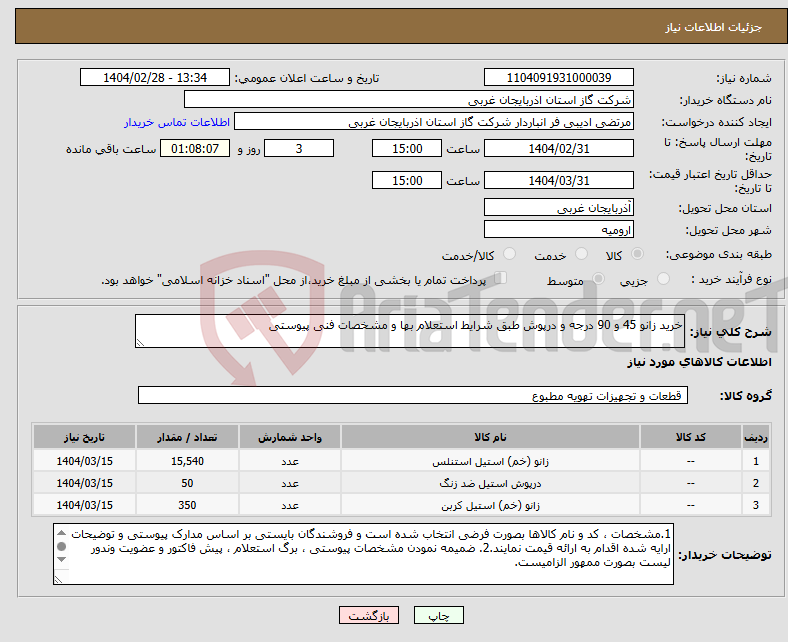Screen dimensions: 788x642
Task: Click the announcement date field 1404/02/28 - 13:34
Action: 155,77
